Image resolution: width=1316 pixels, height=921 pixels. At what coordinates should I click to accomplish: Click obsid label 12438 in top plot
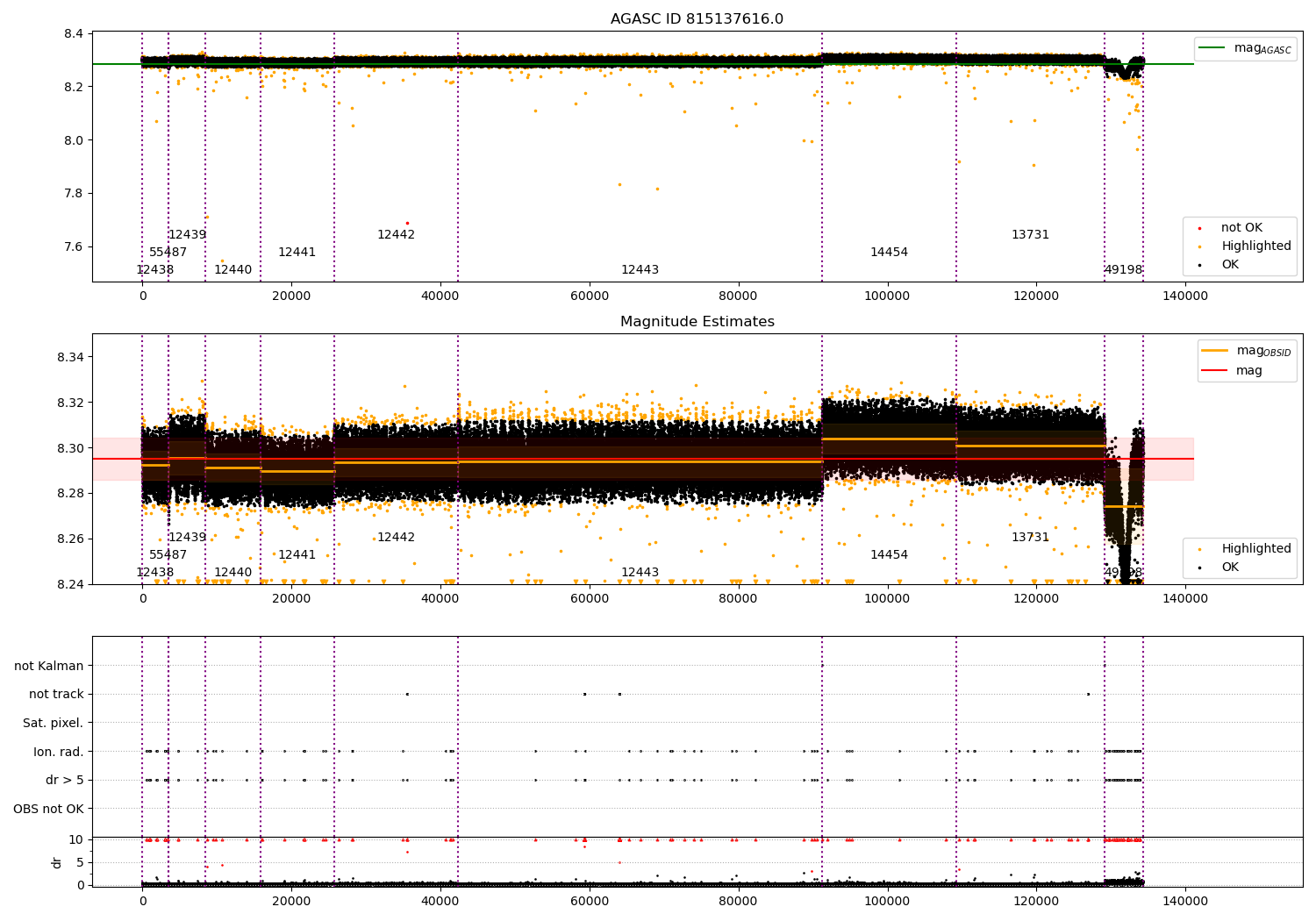[155, 270]
